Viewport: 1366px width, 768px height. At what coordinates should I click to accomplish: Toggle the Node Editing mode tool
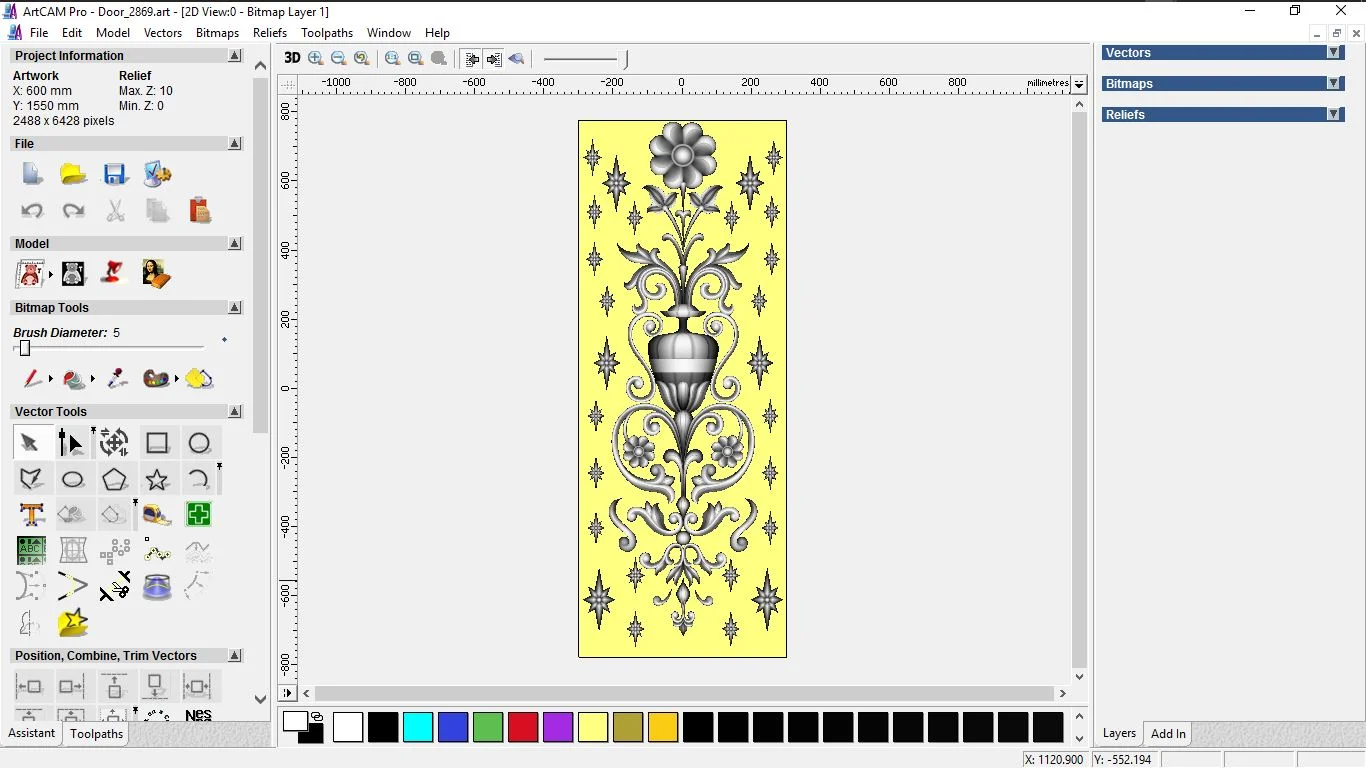[x=71, y=443]
